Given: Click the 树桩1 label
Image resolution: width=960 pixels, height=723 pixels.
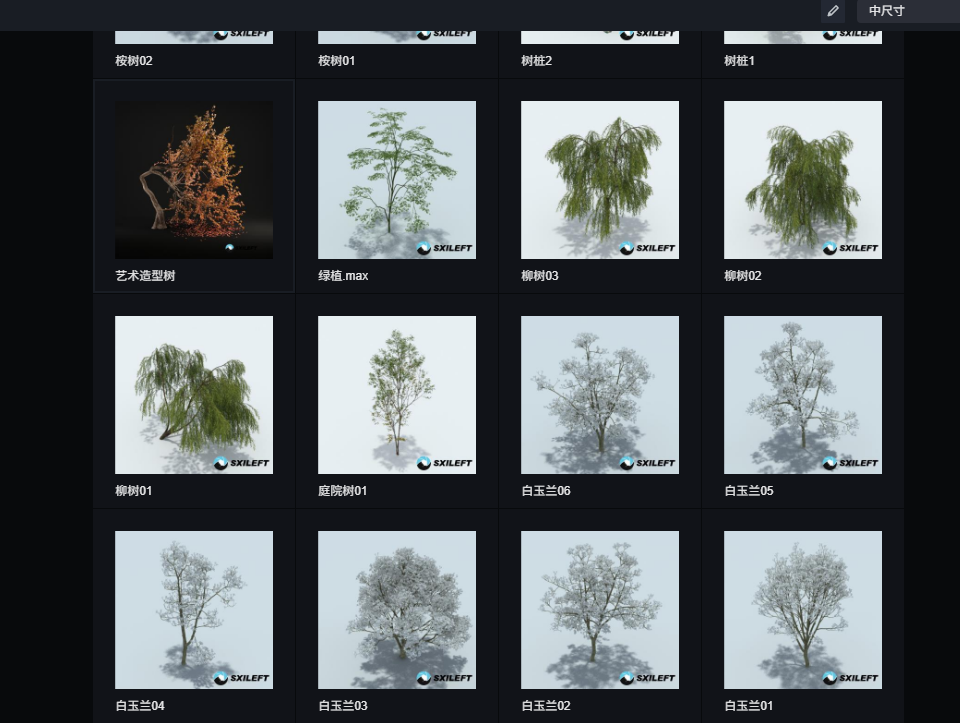Looking at the screenshot, I should tap(739, 61).
